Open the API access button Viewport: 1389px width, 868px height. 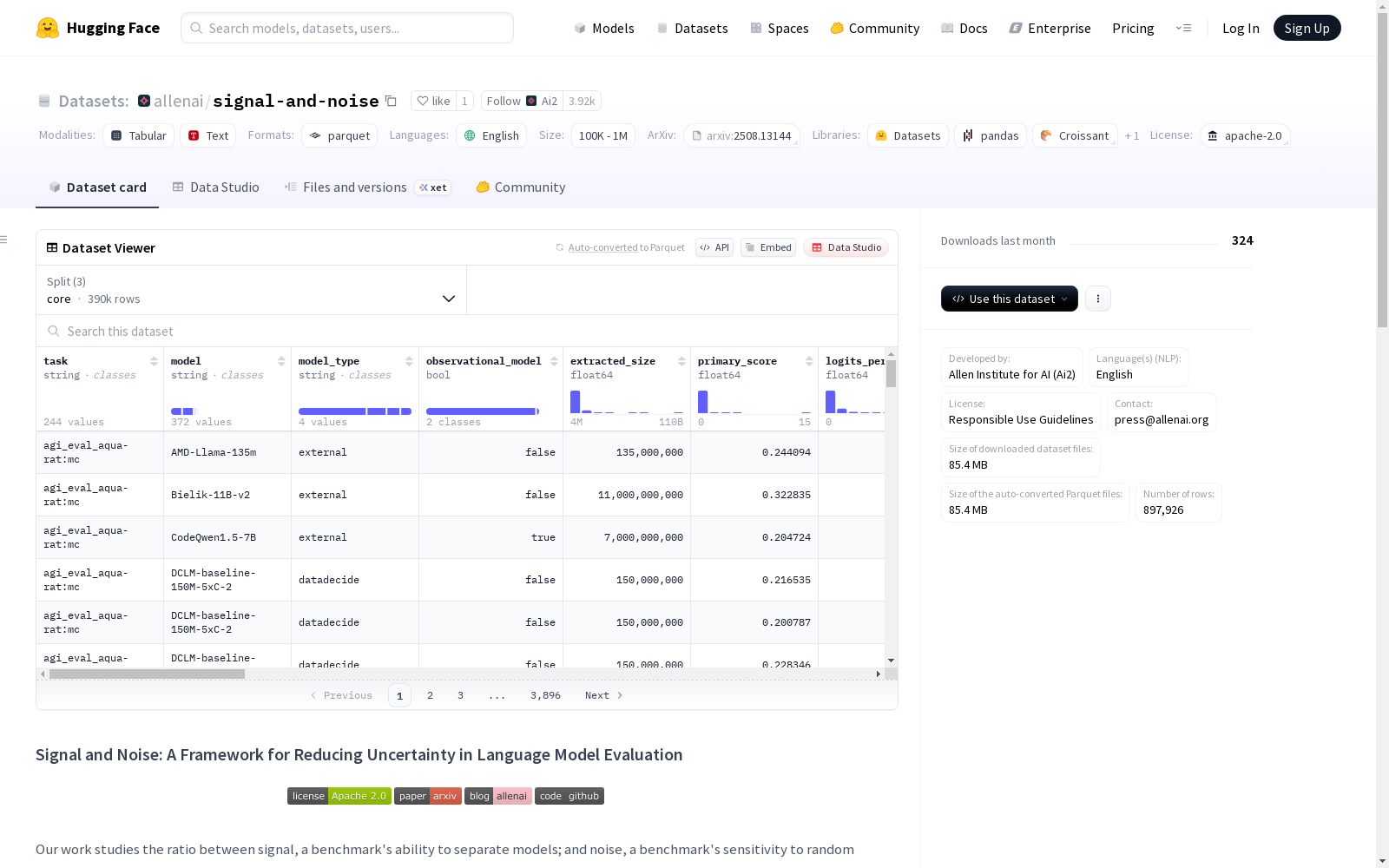pos(714,247)
